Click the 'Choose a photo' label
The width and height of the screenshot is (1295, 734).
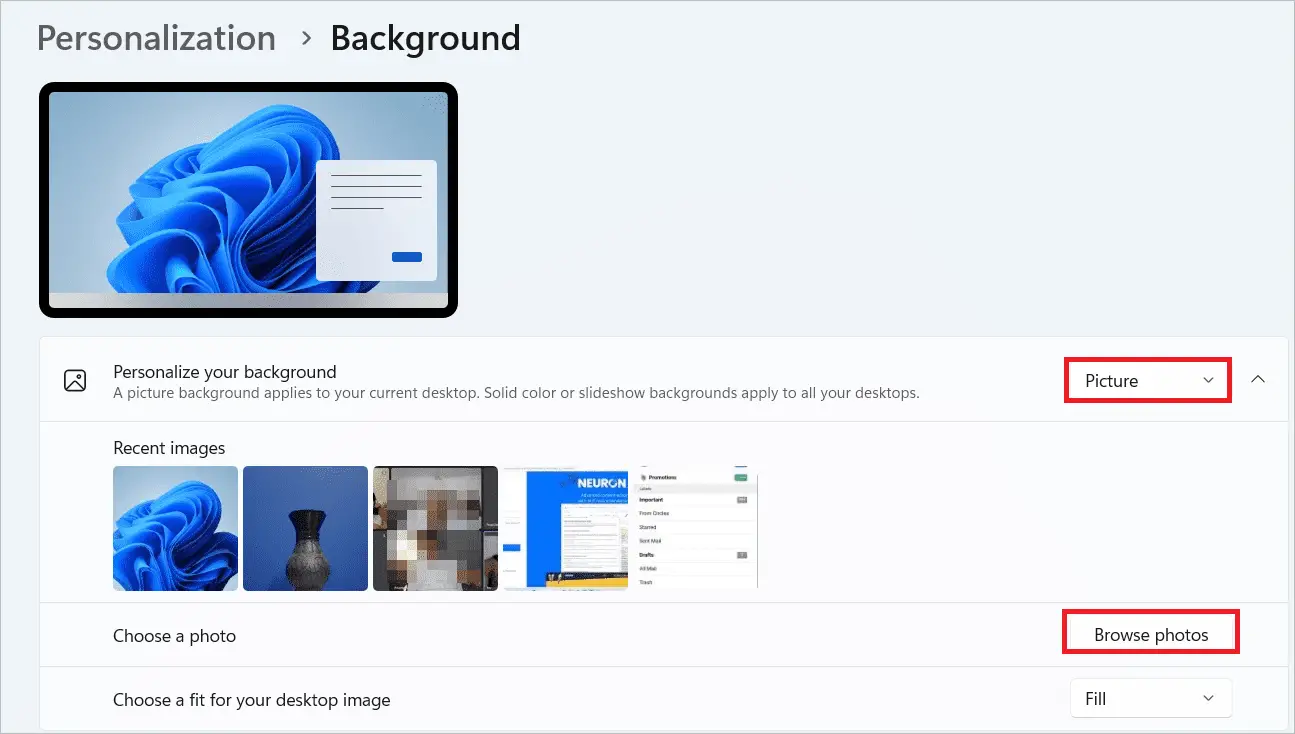174,636
